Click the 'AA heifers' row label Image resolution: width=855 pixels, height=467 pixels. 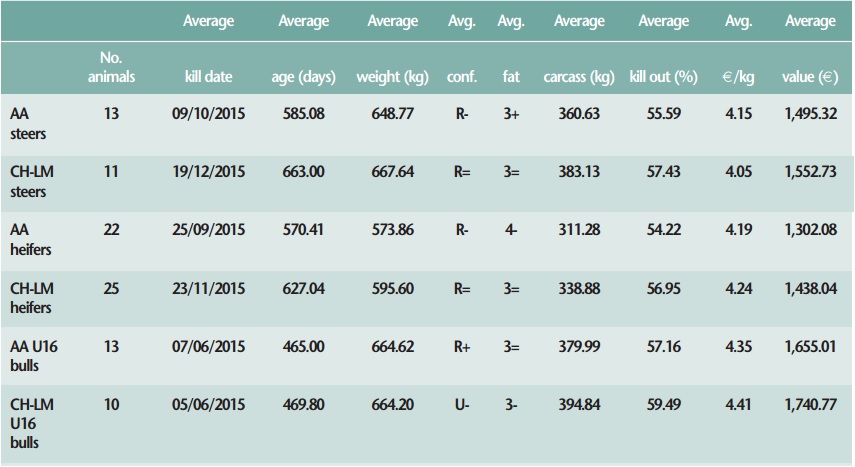pyautogui.click(x=30, y=239)
